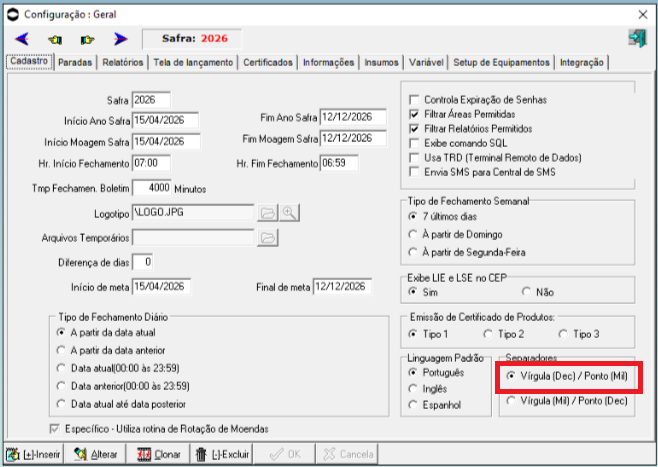Click the Fim Ano Safra date field
The width and height of the screenshot is (658, 467).
tap(353, 117)
